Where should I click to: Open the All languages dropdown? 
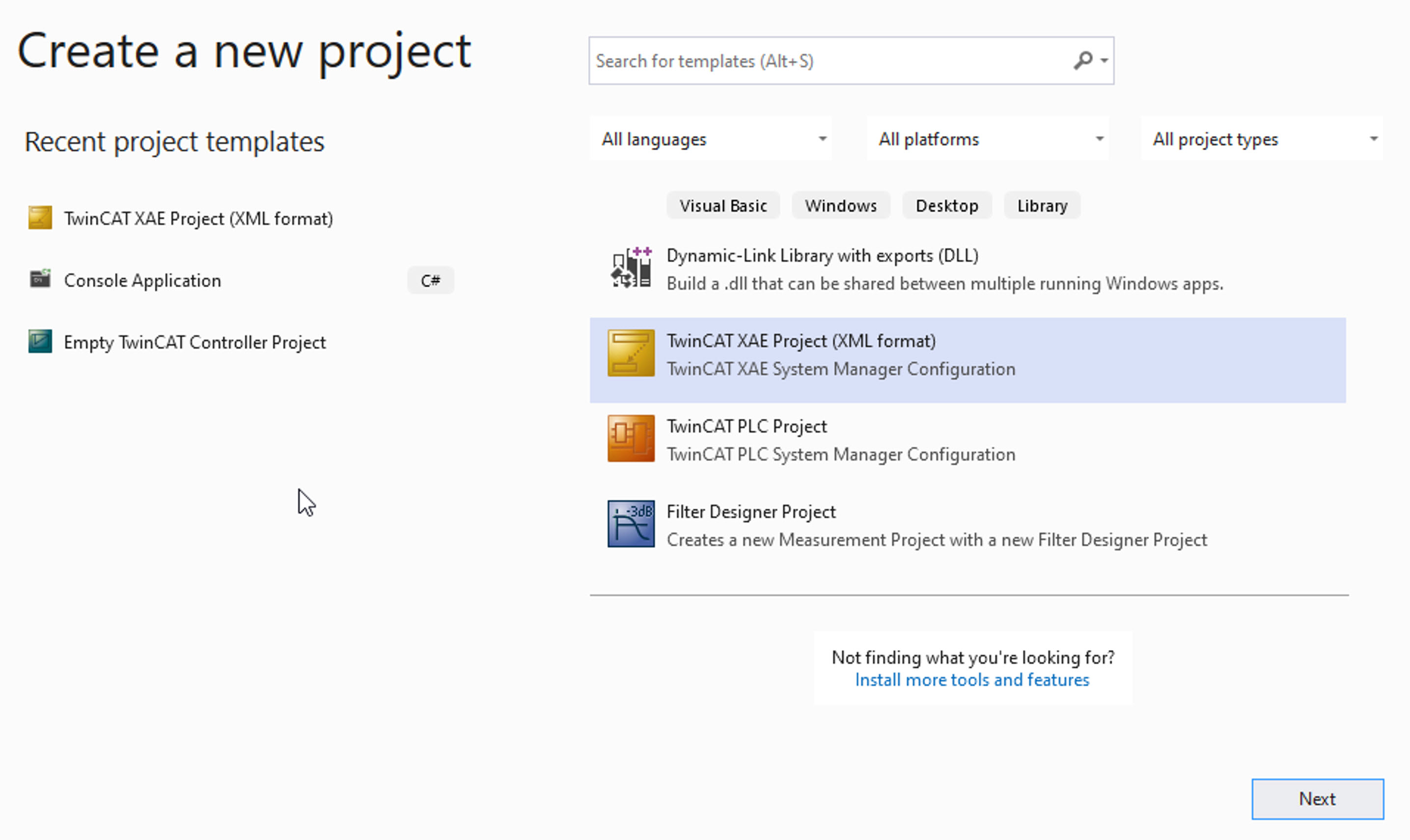(x=711, y=138)
